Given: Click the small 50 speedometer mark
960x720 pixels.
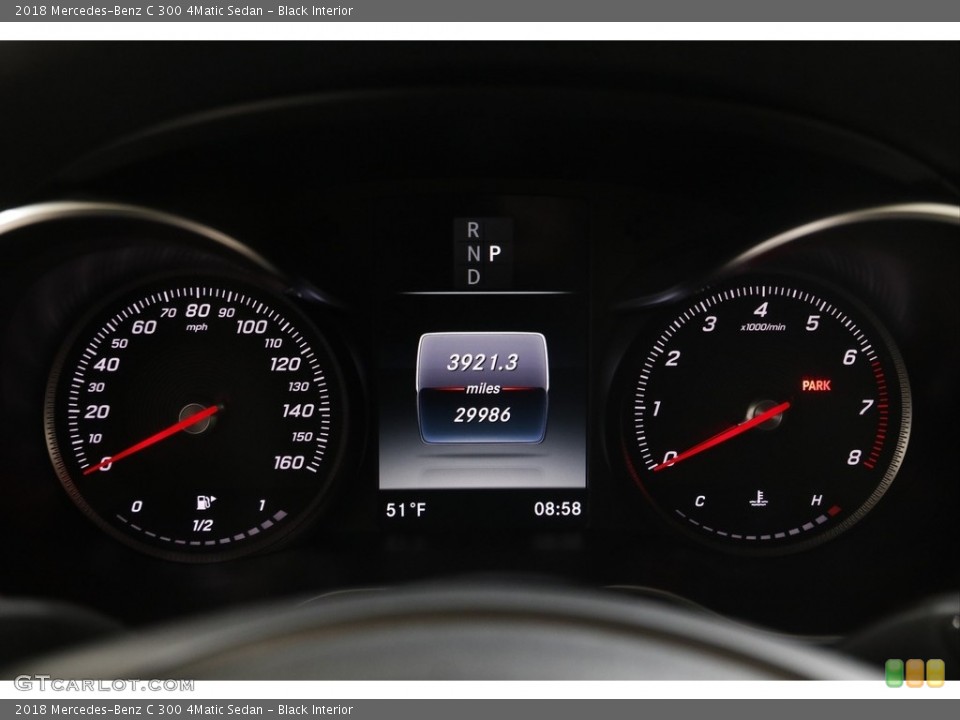Looking at the screenshot, I should [x=119, y=343].
